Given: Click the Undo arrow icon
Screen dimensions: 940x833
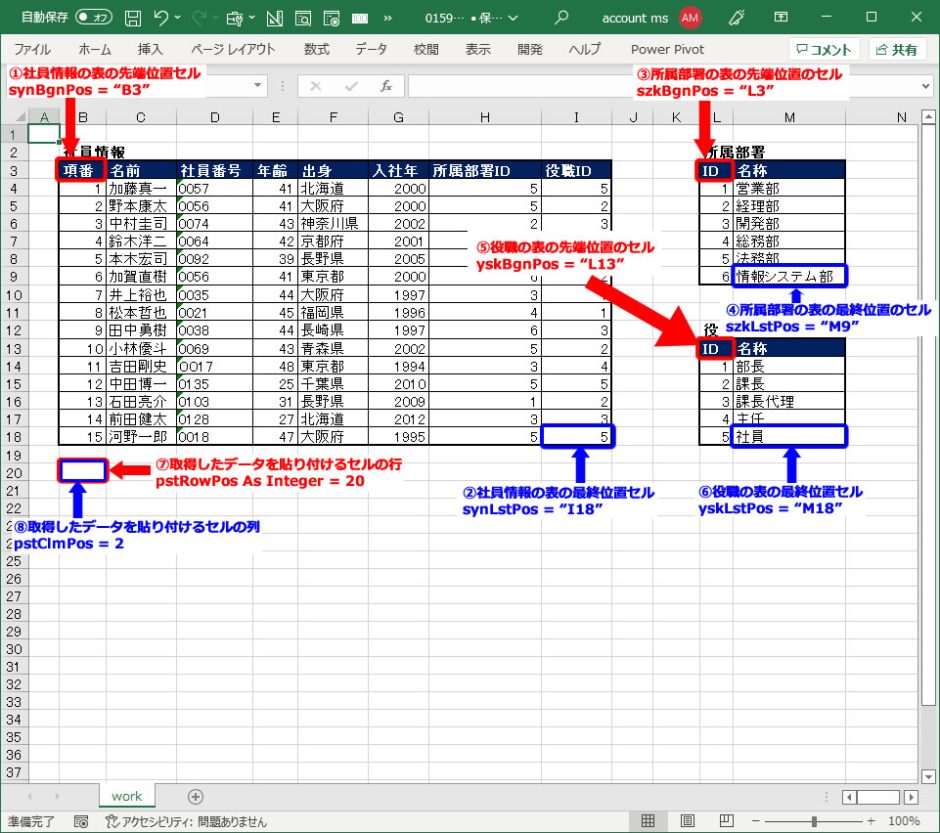Looking at the screenshot, I should pos(161,18).
